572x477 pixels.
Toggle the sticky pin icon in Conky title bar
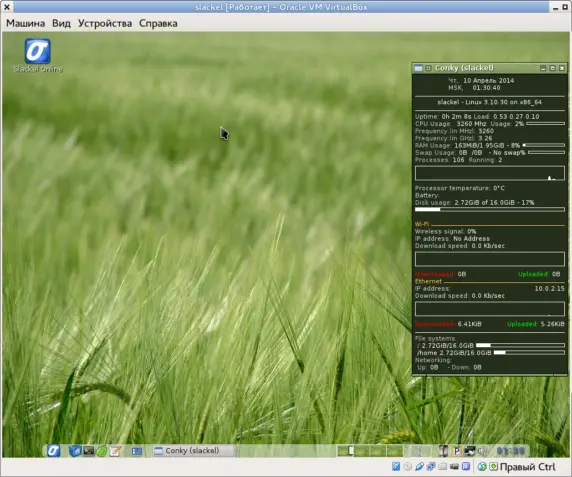pyautogui.click(x=428, y=68)
